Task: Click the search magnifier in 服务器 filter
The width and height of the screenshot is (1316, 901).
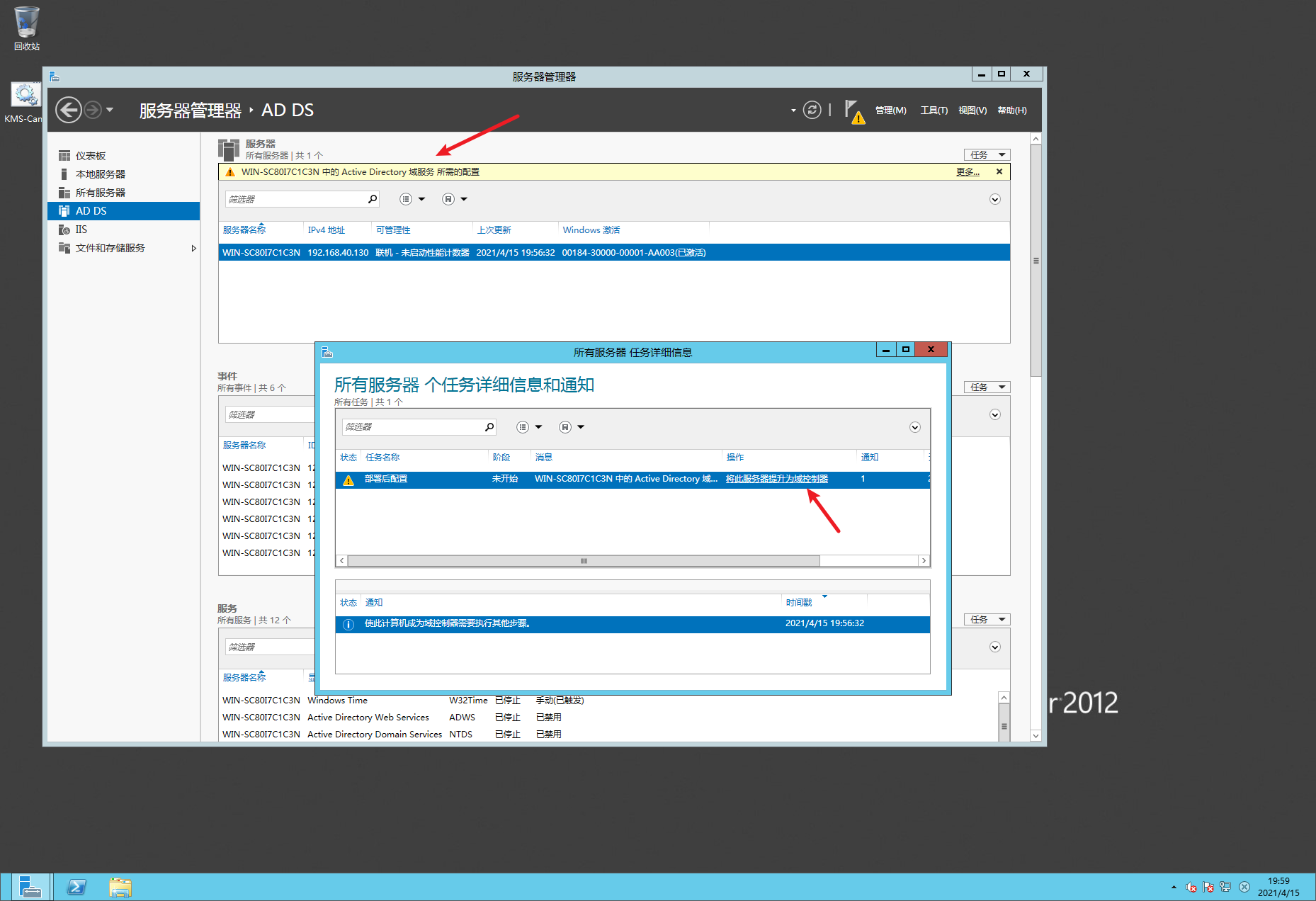Action: coord(373,199)
